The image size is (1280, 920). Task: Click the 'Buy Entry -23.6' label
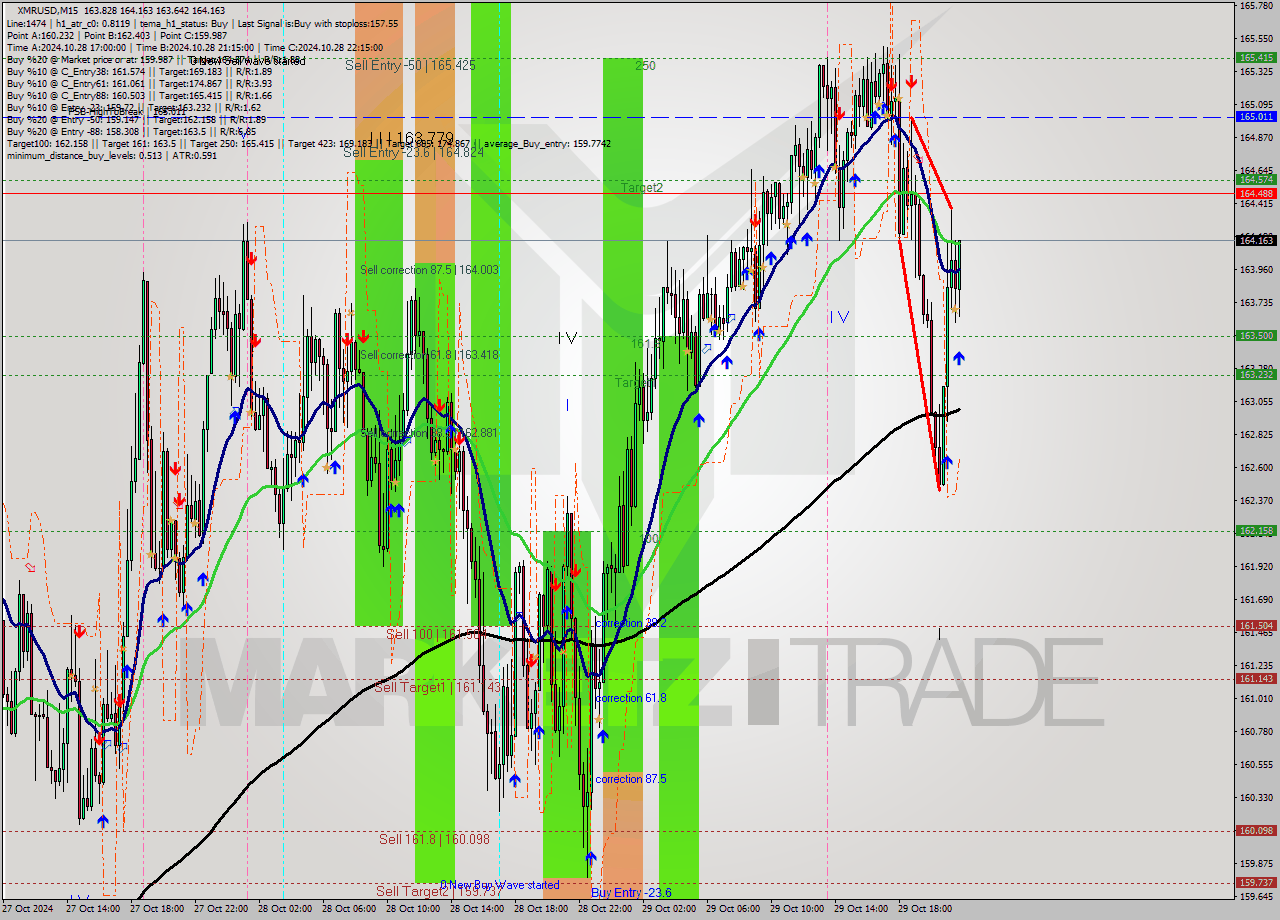(x=631, y=893)
